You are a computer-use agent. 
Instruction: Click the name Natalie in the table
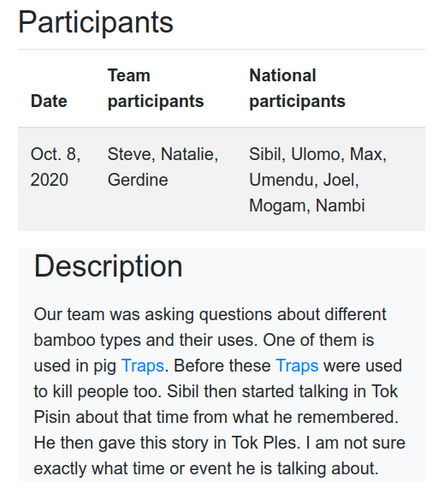coord(189,154)
